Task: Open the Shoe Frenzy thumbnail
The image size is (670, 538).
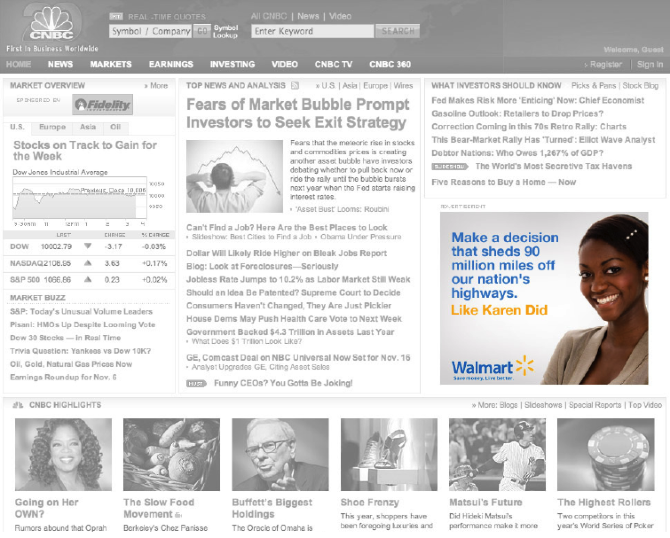Action: coord(389,454)
